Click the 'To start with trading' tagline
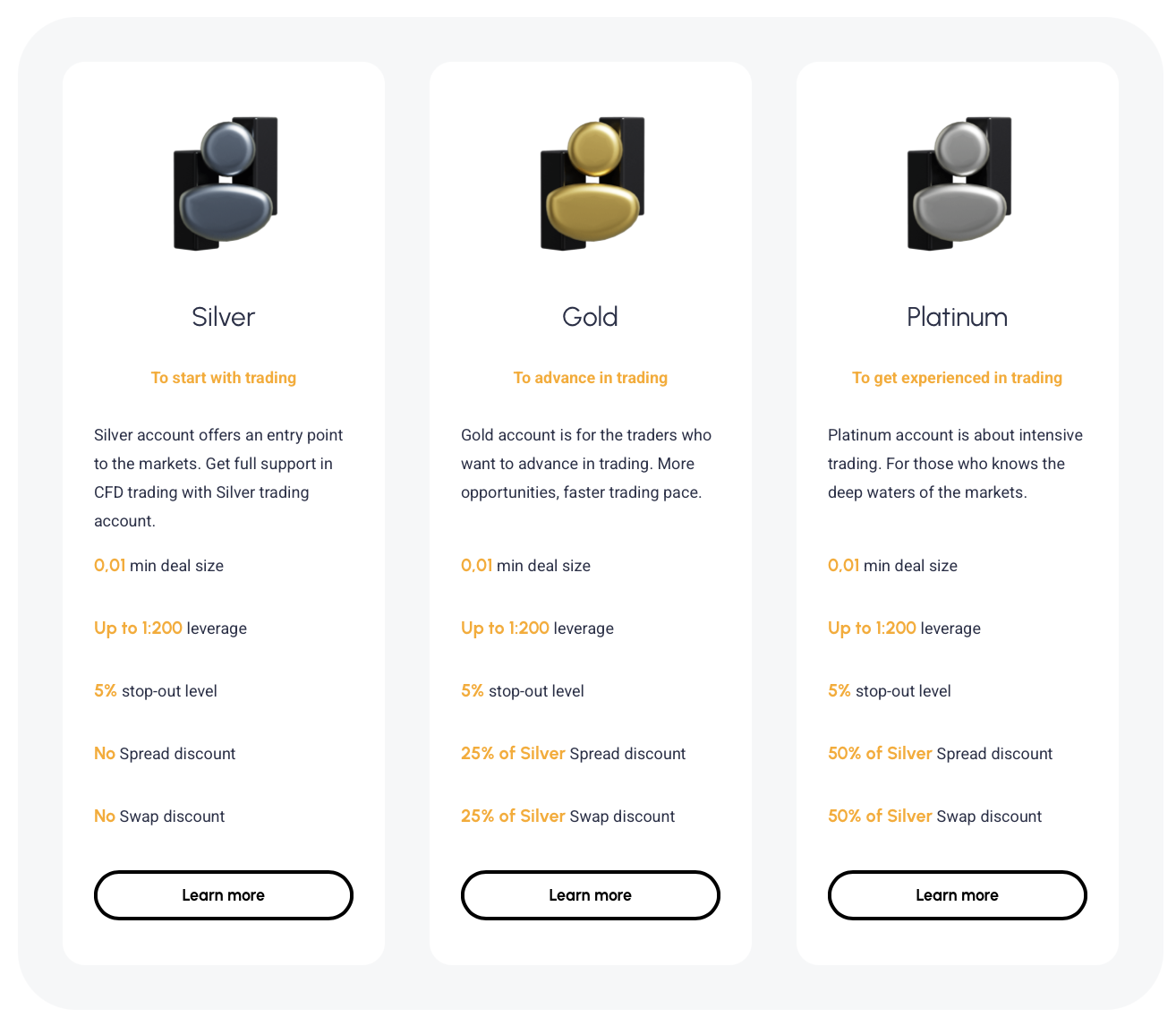Image resolution: width=1176 pixels, height=1026 pixels. pos(224,378)
